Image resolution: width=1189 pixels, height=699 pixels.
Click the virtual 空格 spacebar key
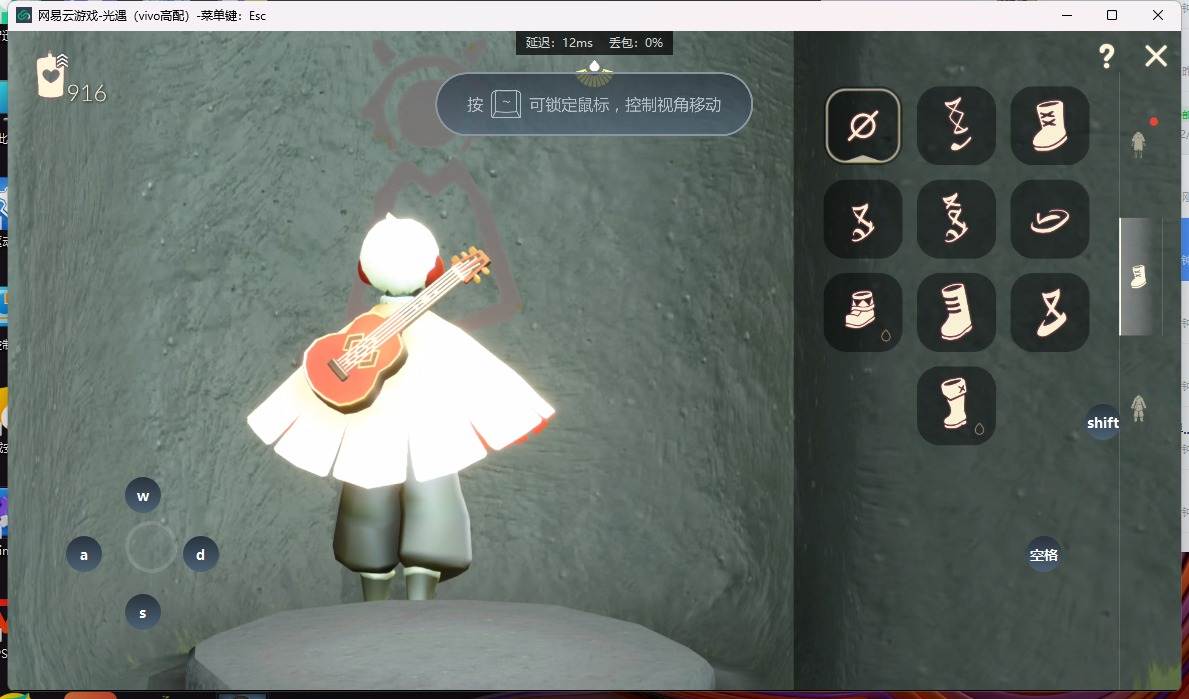tap(1043, 555)
